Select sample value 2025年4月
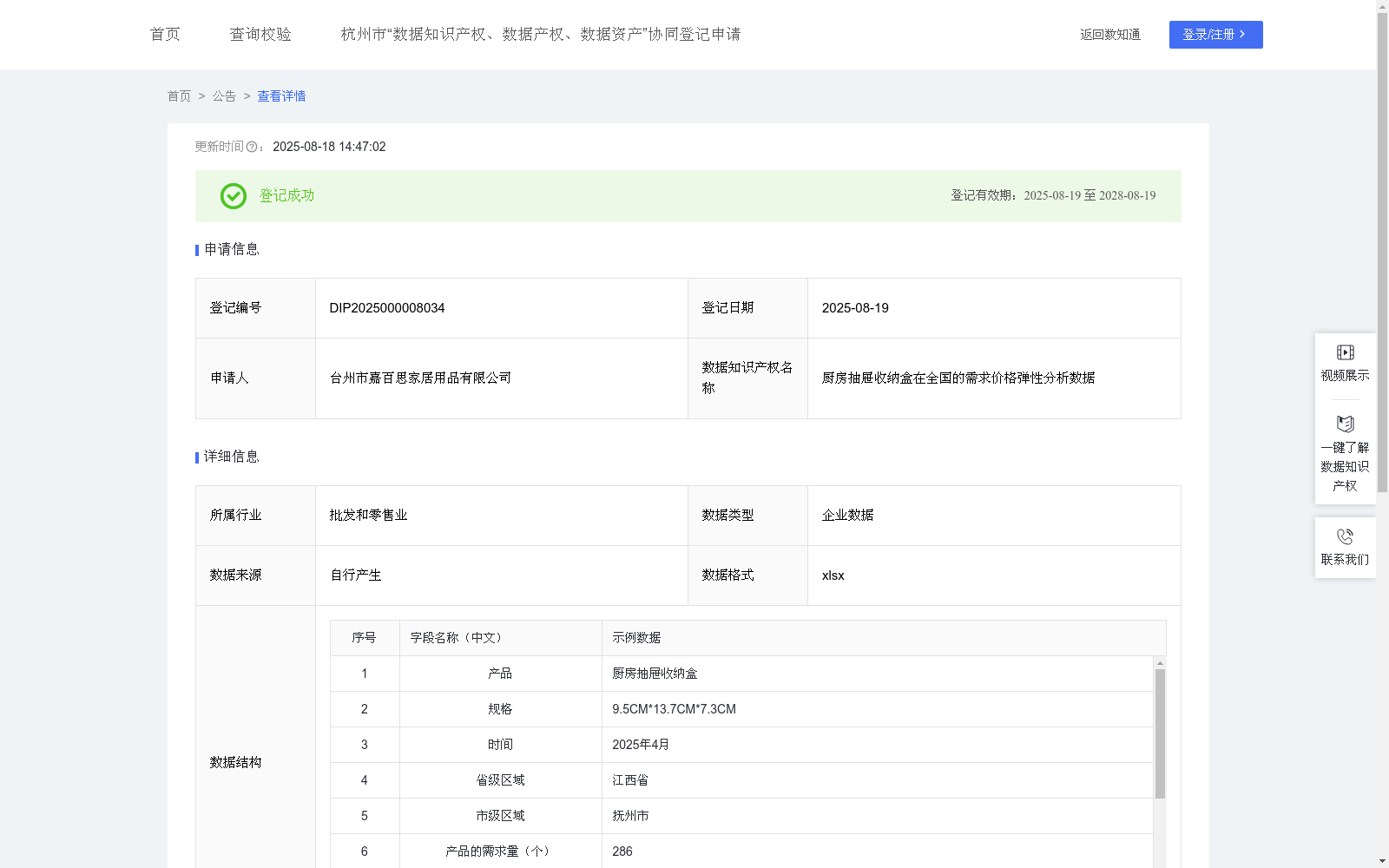The image size is (1389, 868). point(641,745)
